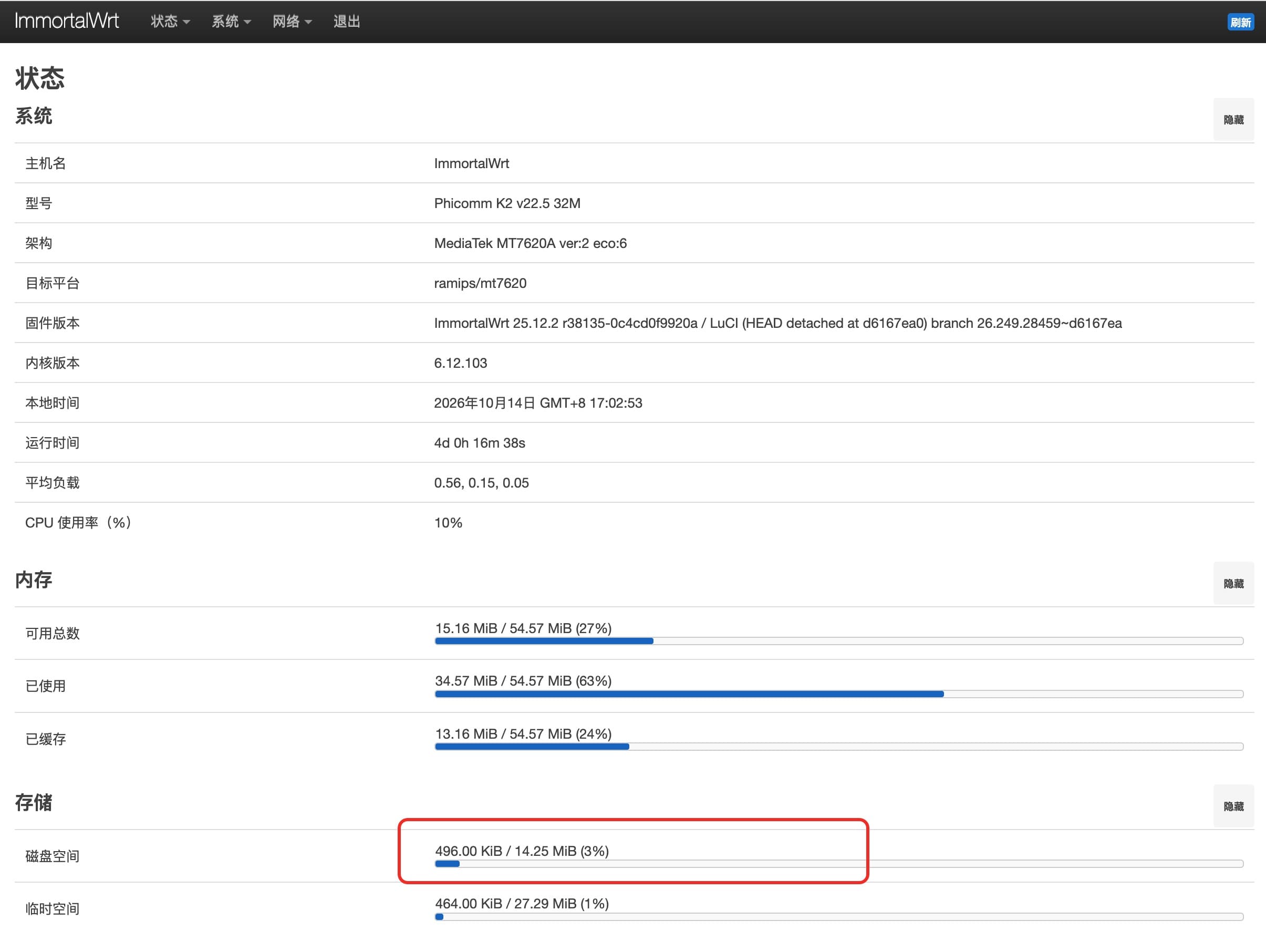Click the 可用总数 memory progress bar
Viewport: 1266px width, 952px height.
point(839,641)
